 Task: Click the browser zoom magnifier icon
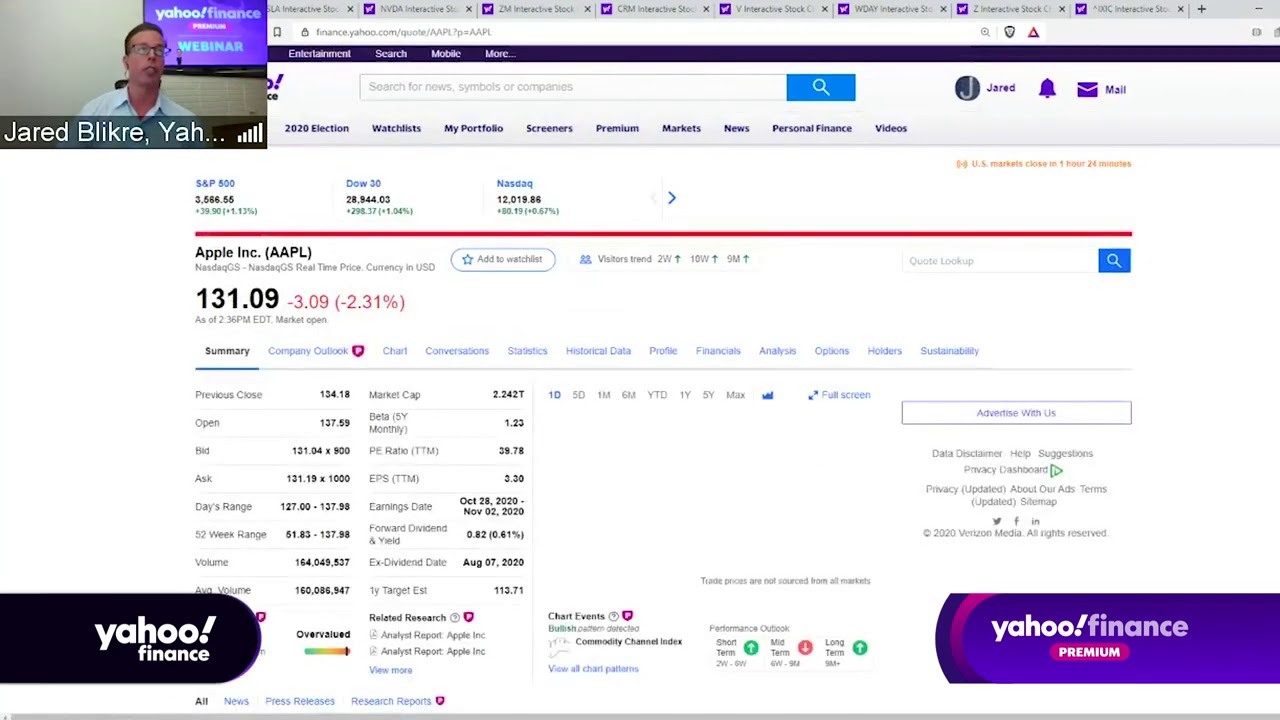pyautogui.click(x=985, y=32)
